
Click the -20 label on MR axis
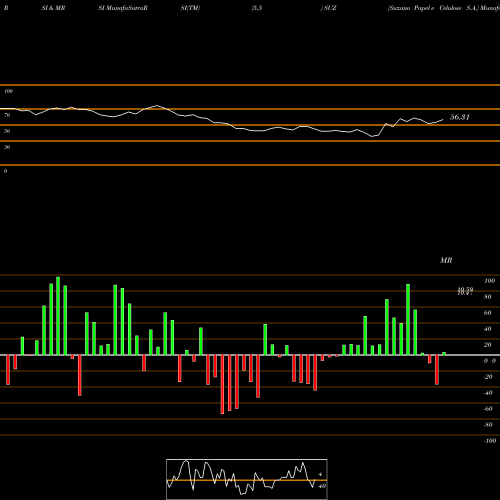pyautogui.click(x=488, y=377)
